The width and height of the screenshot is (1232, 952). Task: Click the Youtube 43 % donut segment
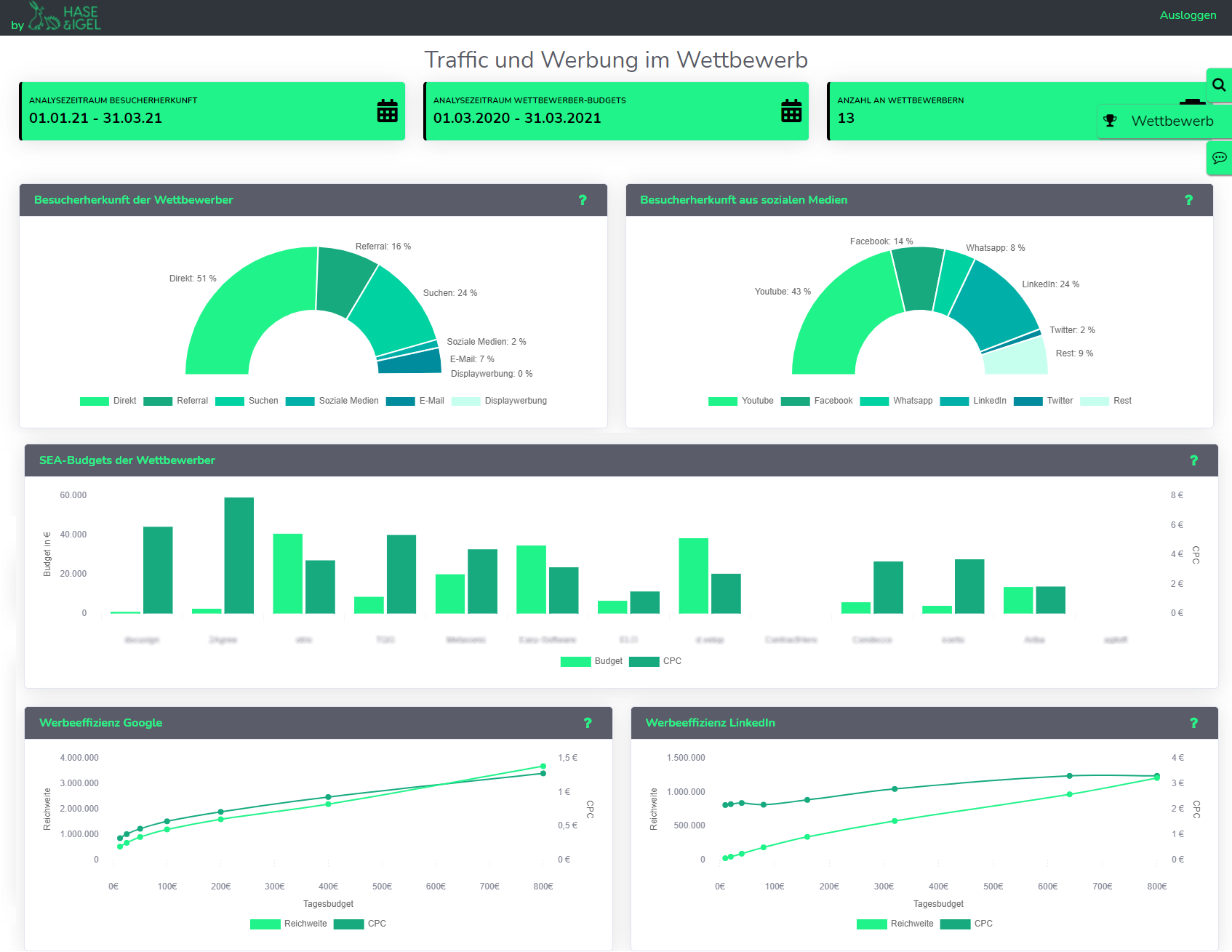844,313
